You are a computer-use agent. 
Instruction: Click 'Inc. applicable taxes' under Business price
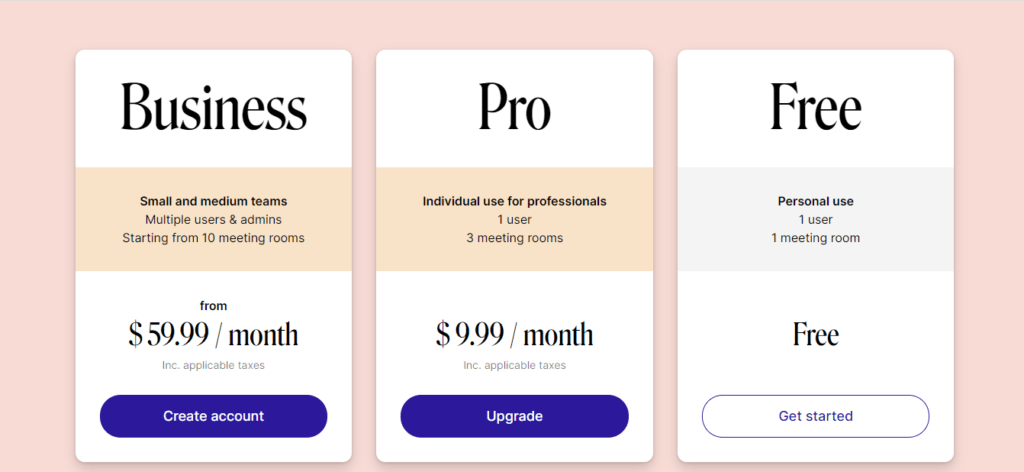[x=213, y=365]
